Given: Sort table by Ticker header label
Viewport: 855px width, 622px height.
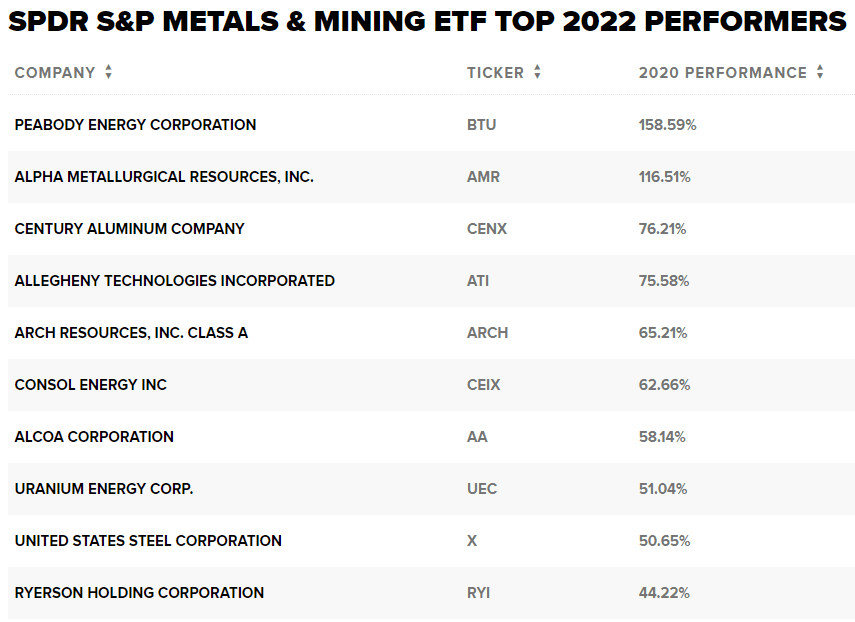Looking at the screenshot, I should click(x=495, y=73).
